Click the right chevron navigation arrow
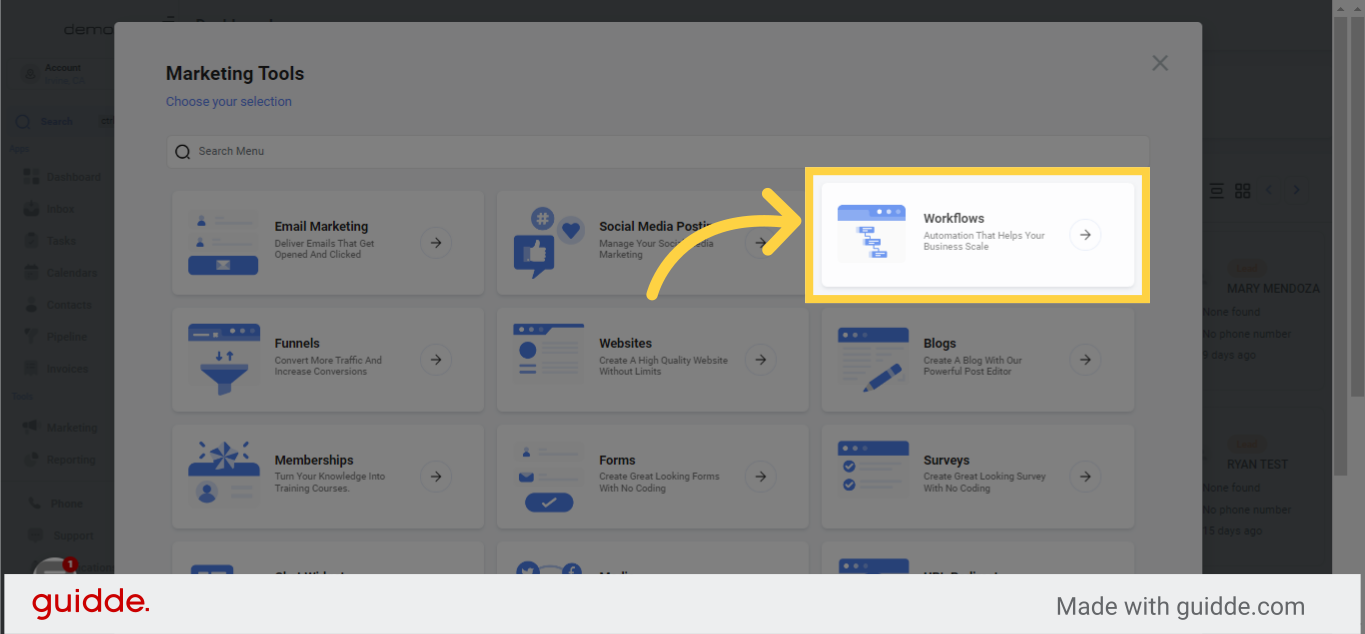Screen dimensions: 1365x634 coord(1296,189)
